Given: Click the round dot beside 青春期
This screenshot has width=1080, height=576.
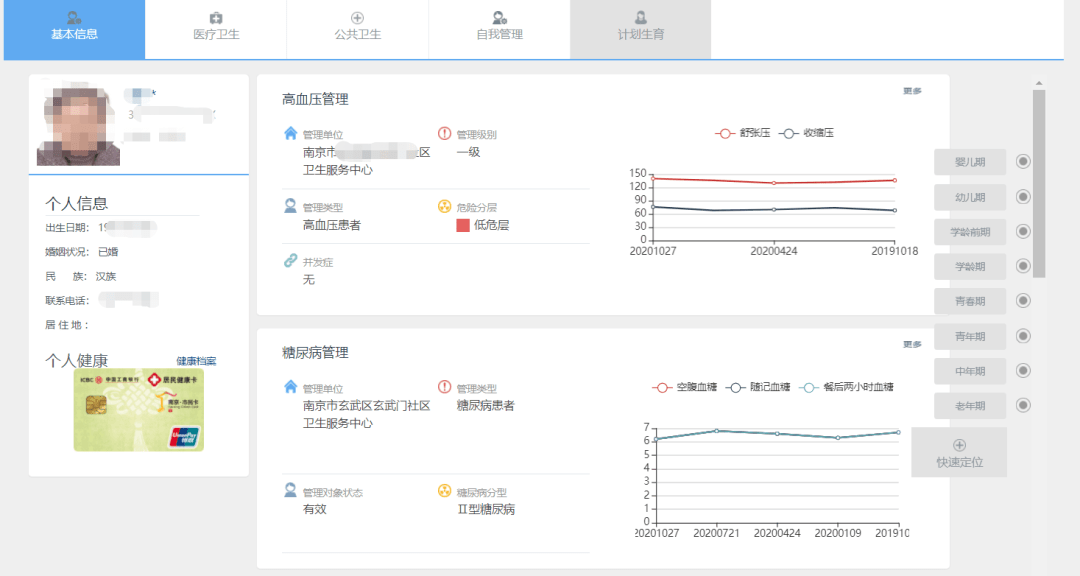Looking at the screenshot, I should tap(1022, 301).
